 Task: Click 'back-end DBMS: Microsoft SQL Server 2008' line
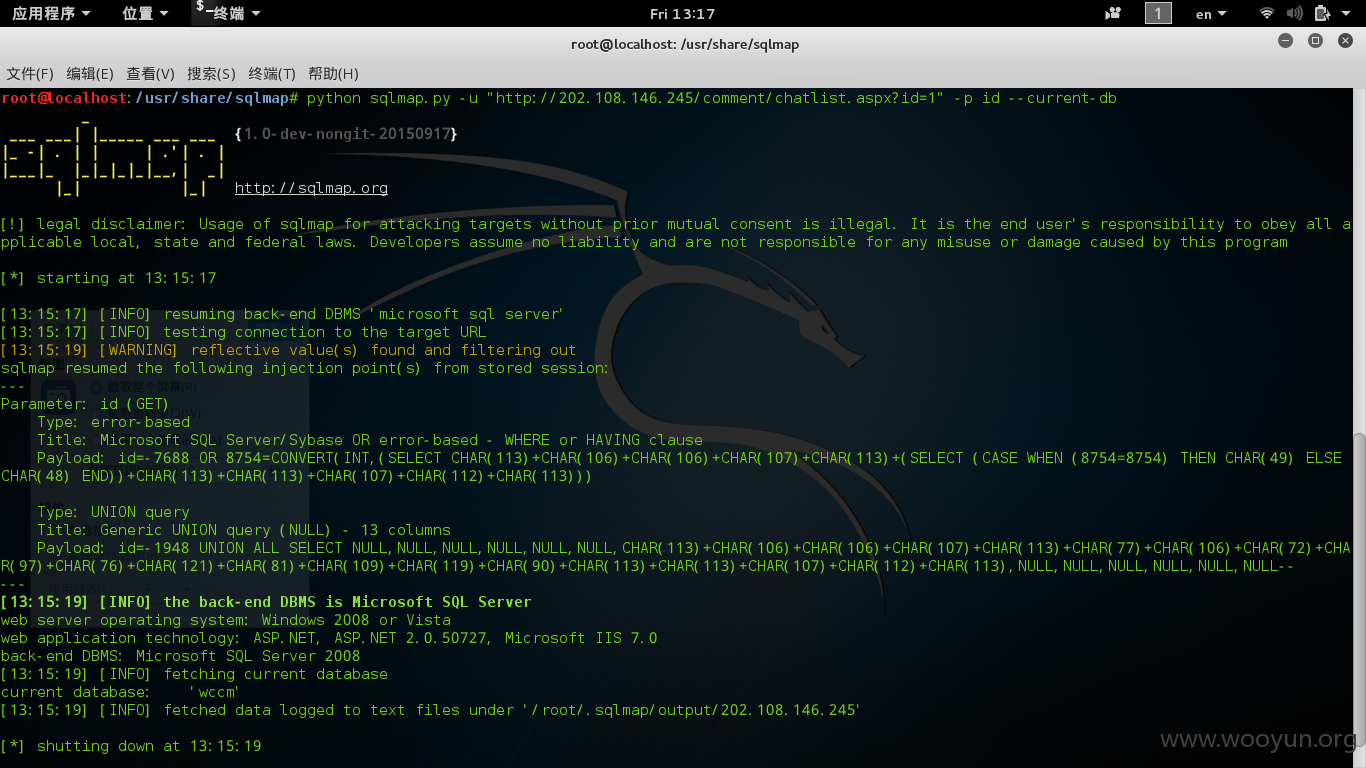pos(180,656)
